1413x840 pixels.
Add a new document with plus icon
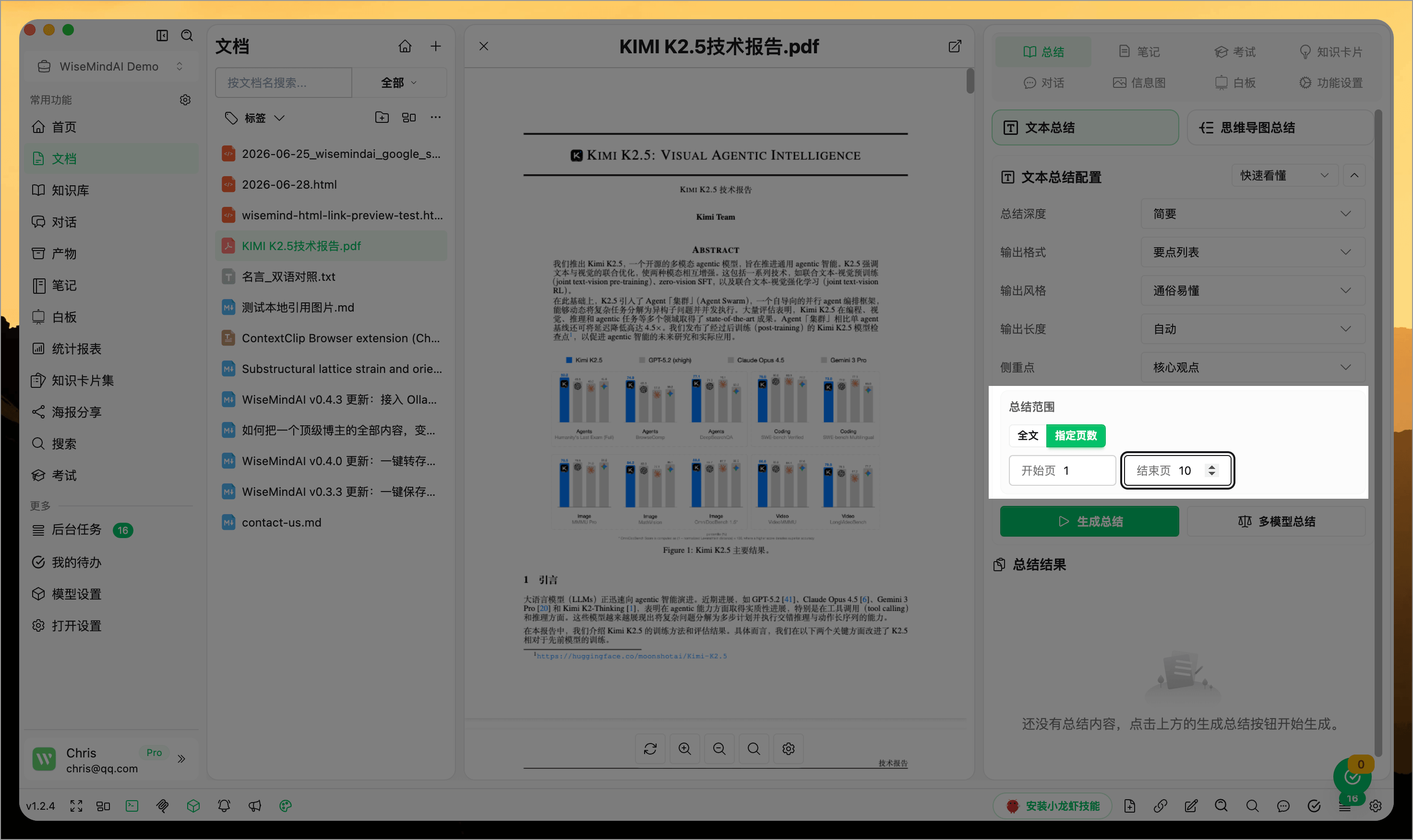pos(436,47)
